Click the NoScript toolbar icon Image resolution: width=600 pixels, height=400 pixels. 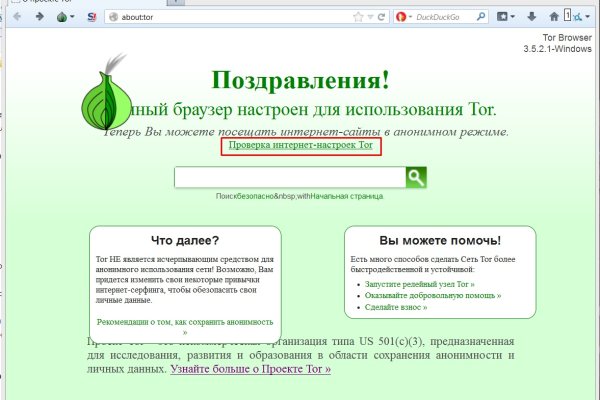point(92,17)
